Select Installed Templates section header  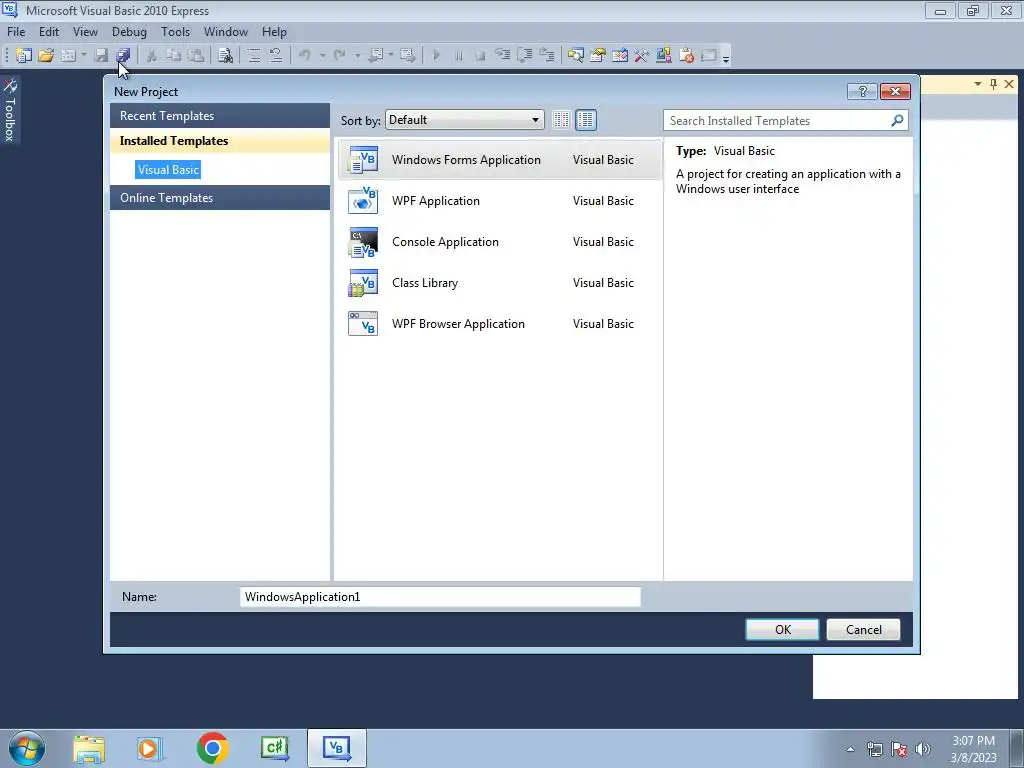(219, 141)
